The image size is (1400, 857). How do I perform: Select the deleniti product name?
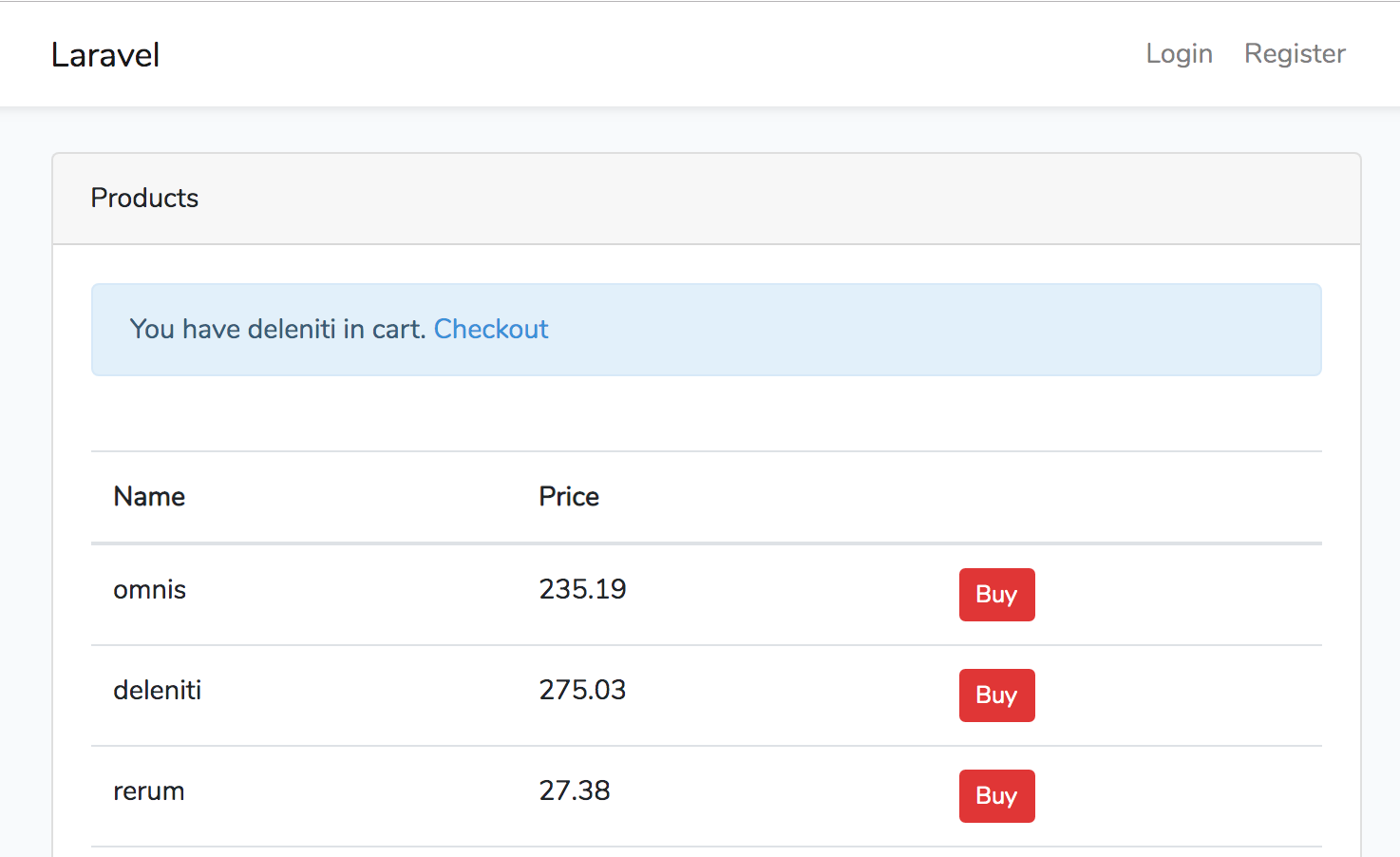pyautogui.click(x=157, y=690)
